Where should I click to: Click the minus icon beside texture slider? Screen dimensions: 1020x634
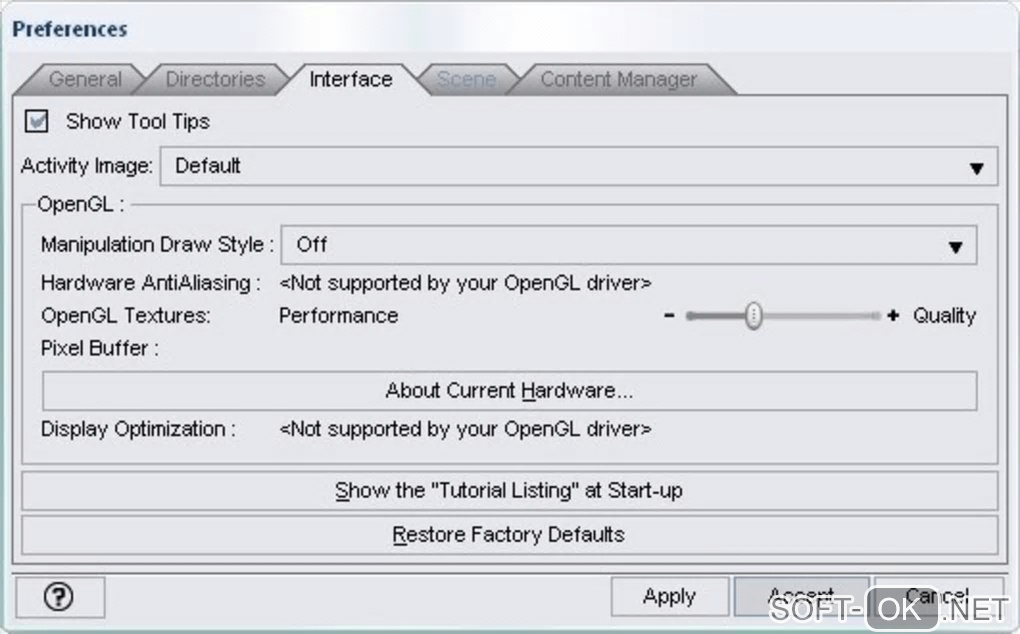[x=668, y=316]
